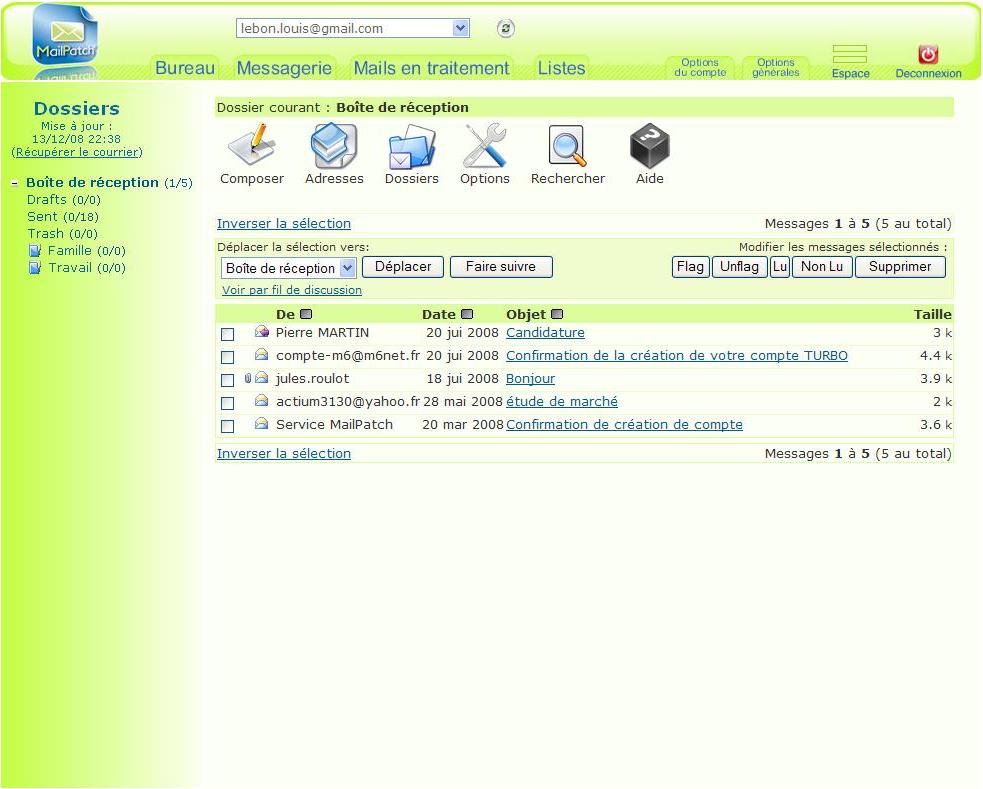Open the lebon.louis@gmail.com account dropdown
The height and width of the screenshot is (789, 983).
[460, 29]
